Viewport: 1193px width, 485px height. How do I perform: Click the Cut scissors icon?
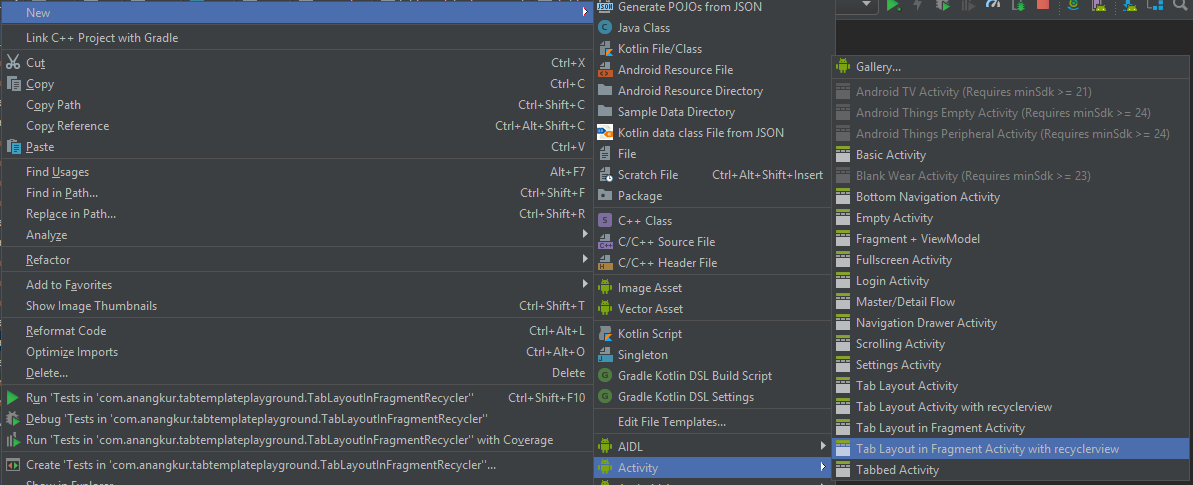click(x=12, y=62)
